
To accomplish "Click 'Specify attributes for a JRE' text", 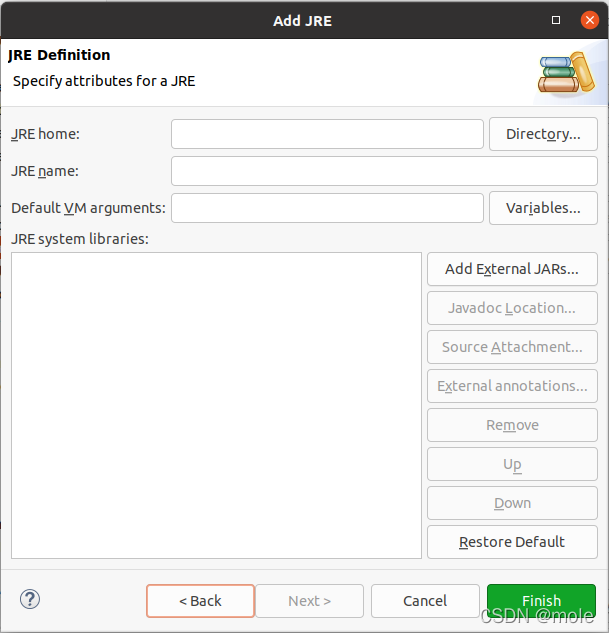I will pyautogui.click(x=104, y=81).
